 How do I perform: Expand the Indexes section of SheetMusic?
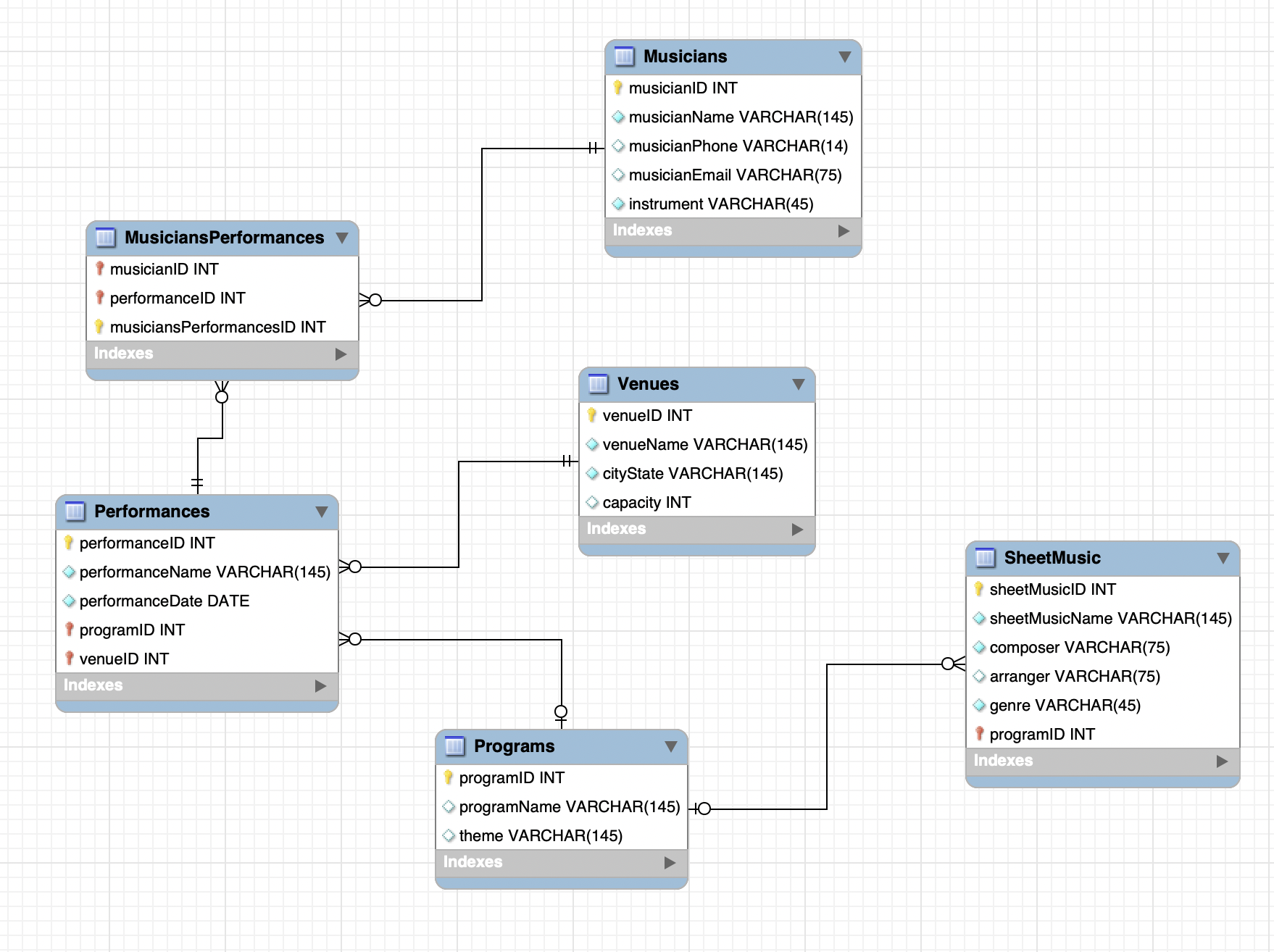tap(1222, 761)
